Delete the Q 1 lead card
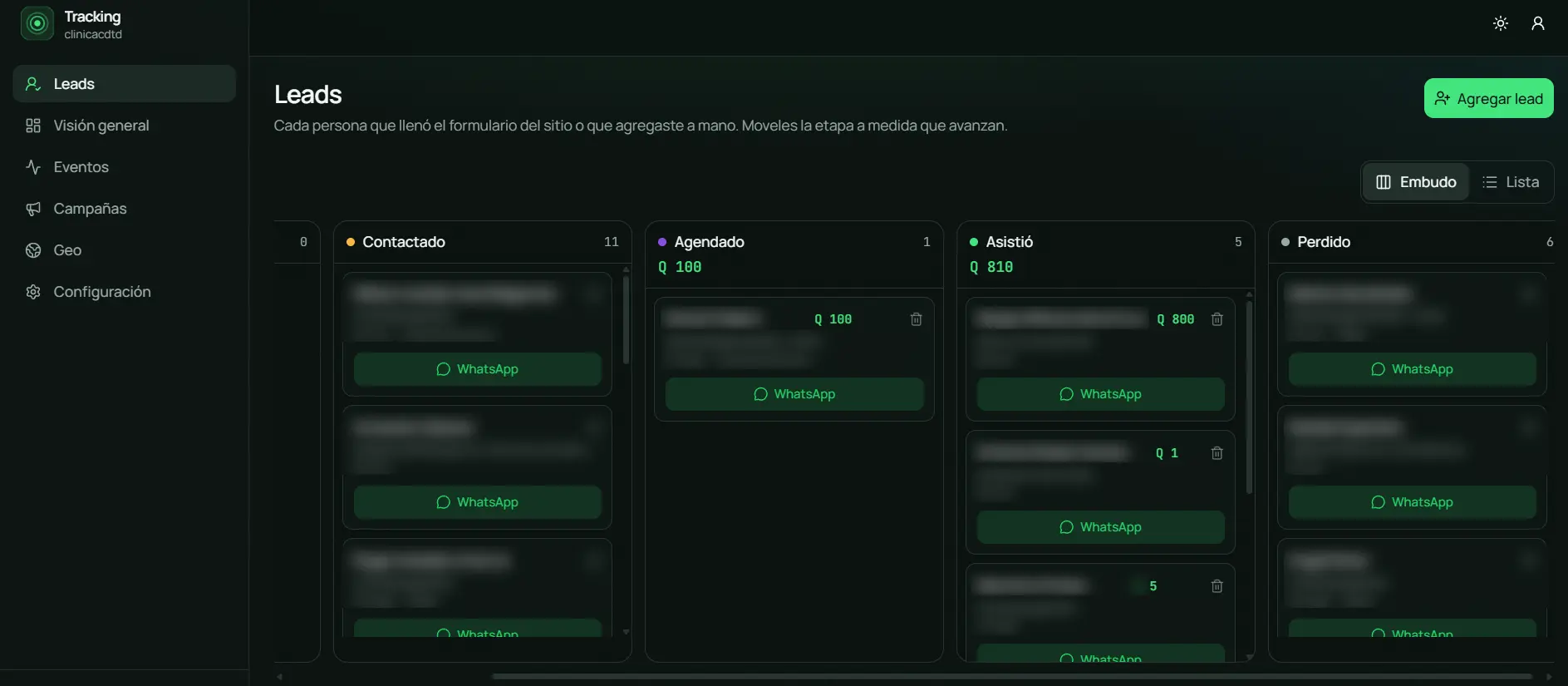Screen dimensions: 1568x686 pyautogui.click(x=1217, y=453)
